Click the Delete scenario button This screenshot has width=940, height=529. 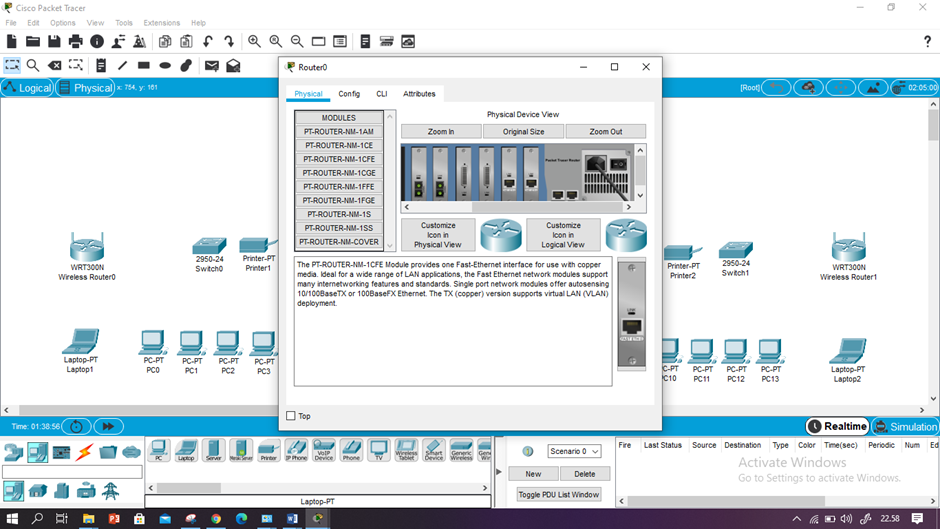click(585, 474)
